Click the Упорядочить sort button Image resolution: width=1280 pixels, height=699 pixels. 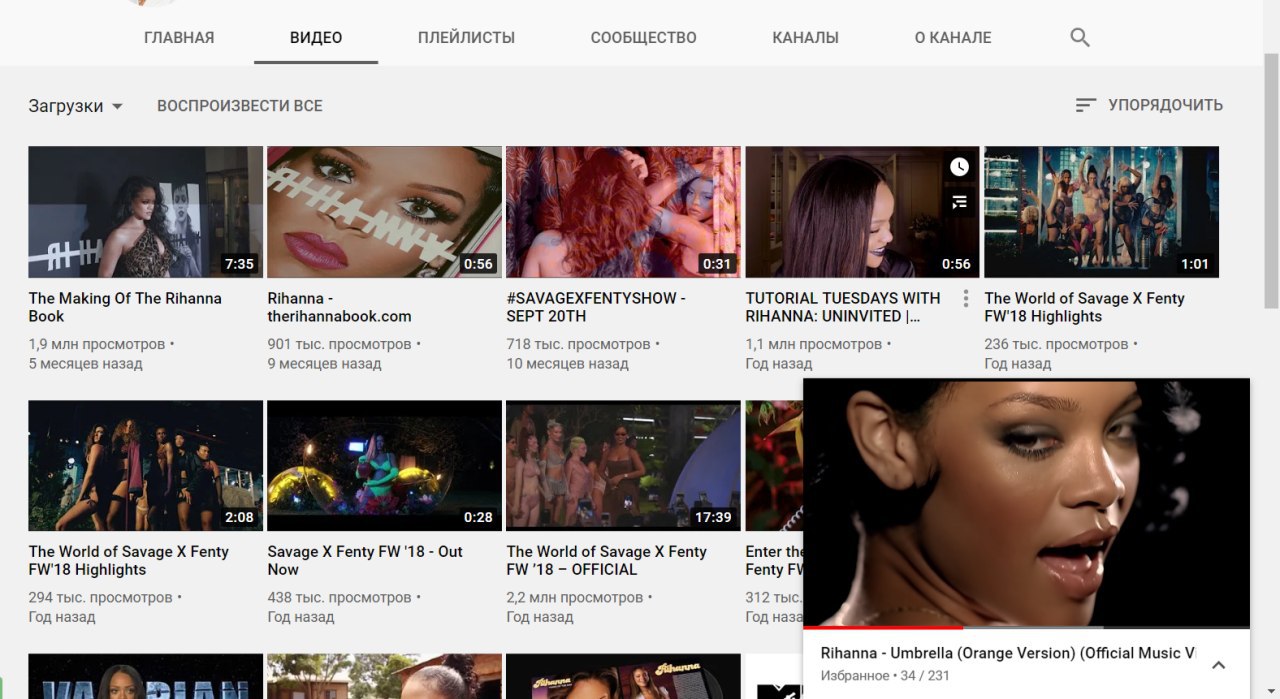pos(1149,105)
